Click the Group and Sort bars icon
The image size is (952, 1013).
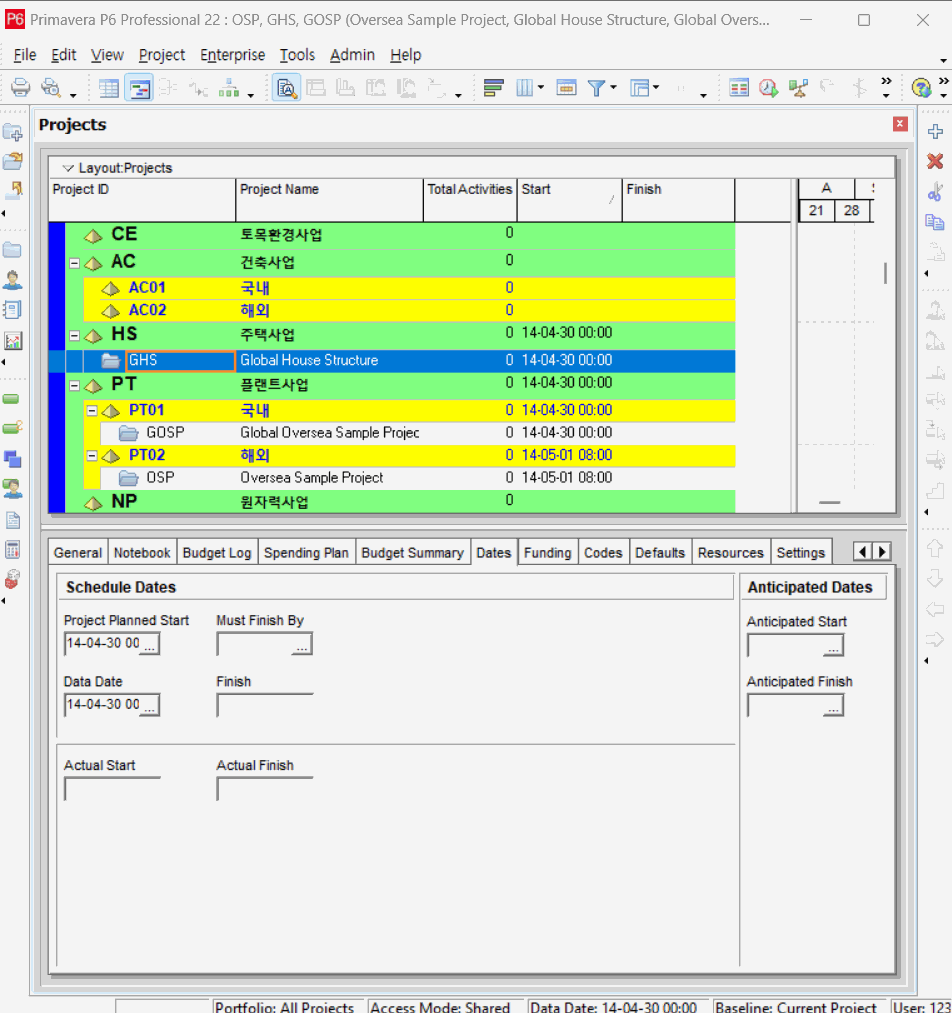pos(493,87)
